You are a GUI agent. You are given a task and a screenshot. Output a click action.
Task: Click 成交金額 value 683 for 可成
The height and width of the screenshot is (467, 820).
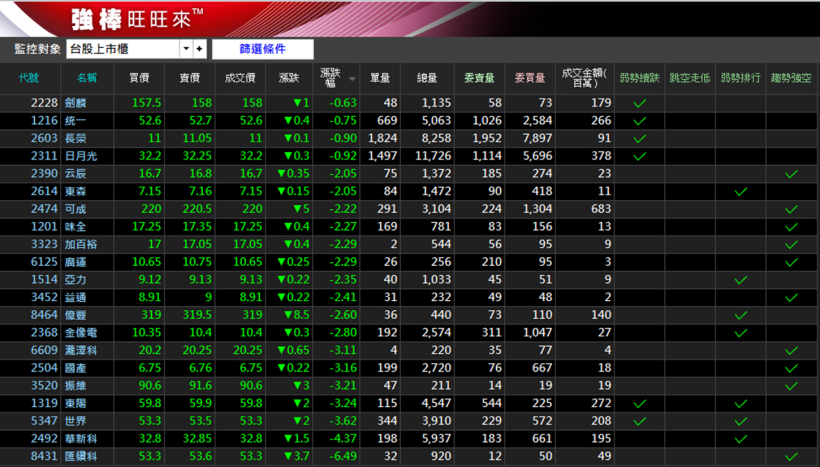click(601, 209)
